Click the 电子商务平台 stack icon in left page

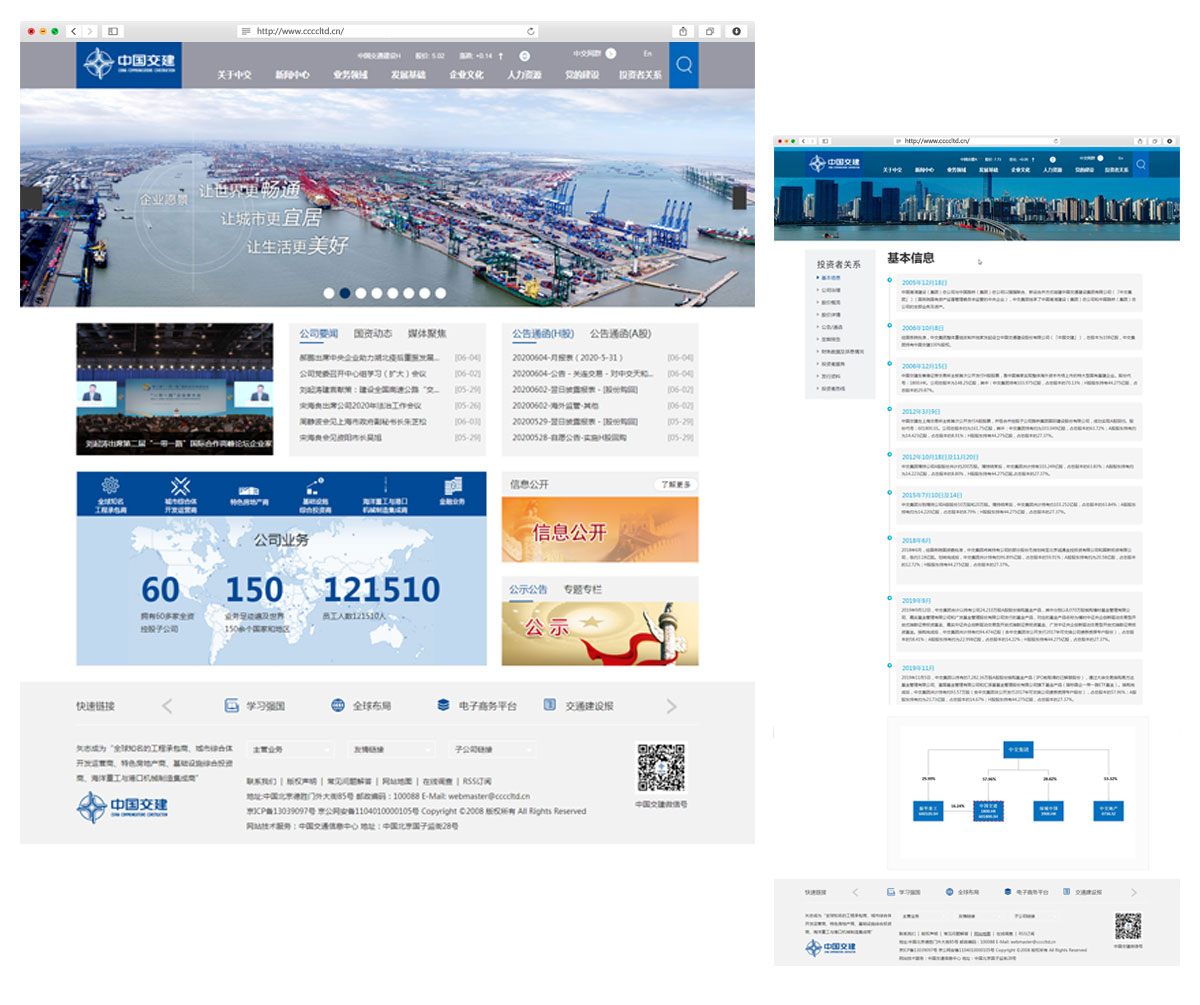[443, 705]
